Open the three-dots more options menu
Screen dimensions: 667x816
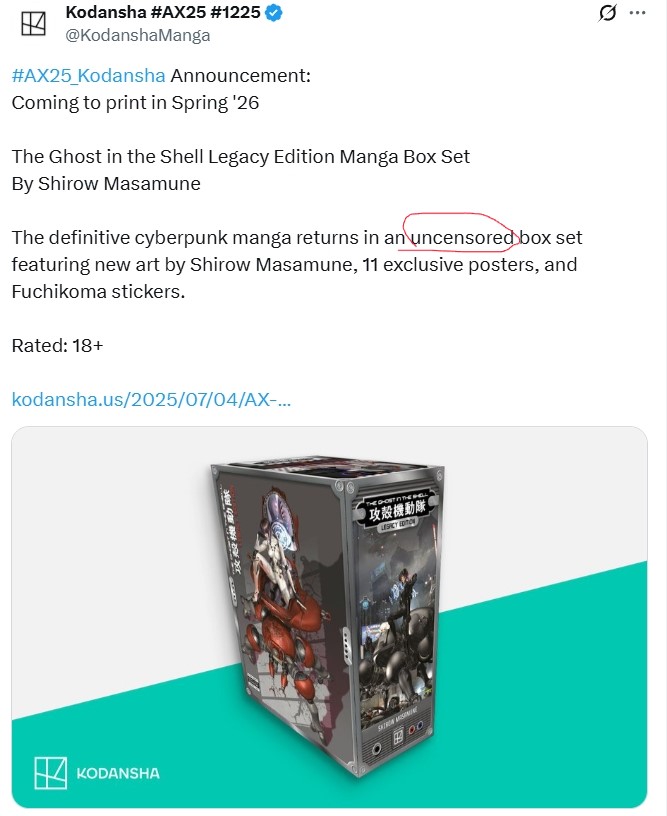pyautogui.click(x=637, y=12)
